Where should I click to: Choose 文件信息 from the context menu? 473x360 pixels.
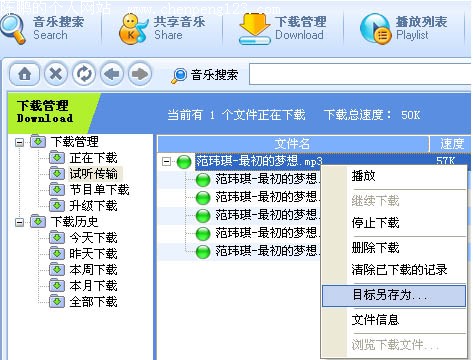pyautogui.click(x=394, y=320)
